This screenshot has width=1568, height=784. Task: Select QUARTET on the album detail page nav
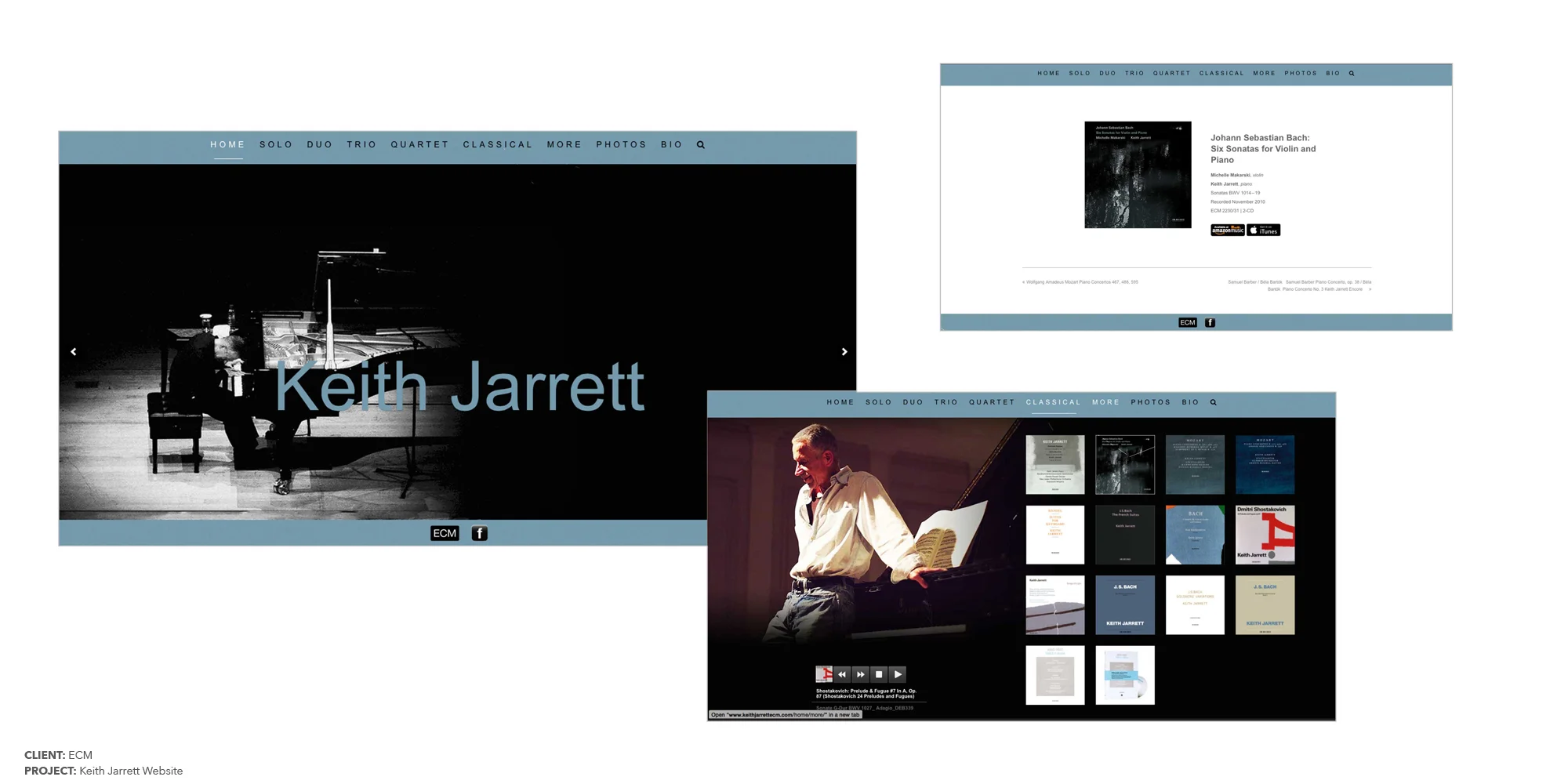coord(1171,74)
